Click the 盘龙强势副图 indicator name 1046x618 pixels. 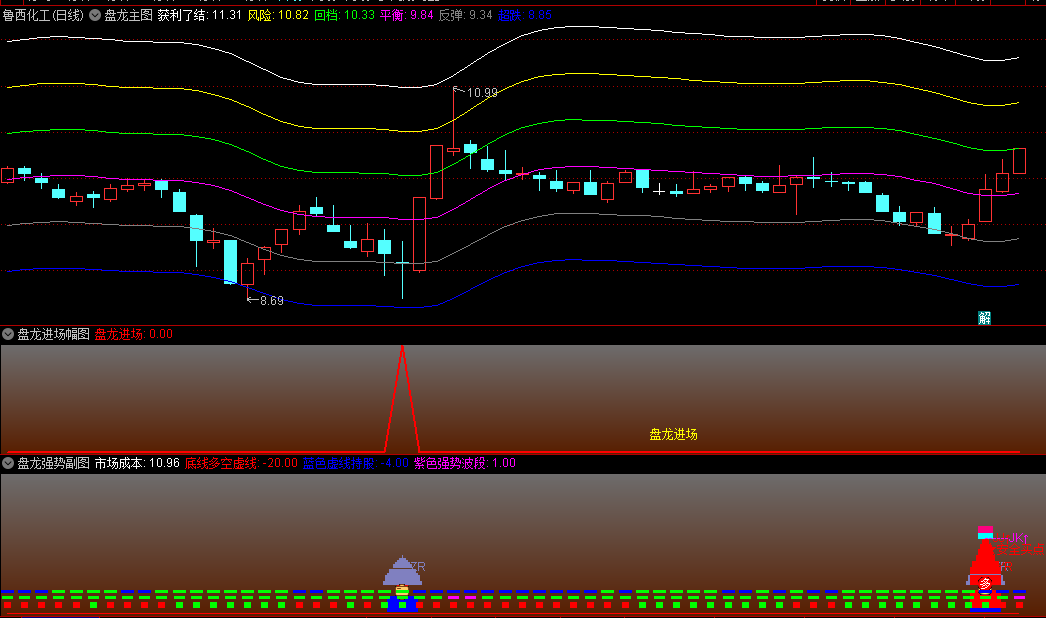[53, 462]
